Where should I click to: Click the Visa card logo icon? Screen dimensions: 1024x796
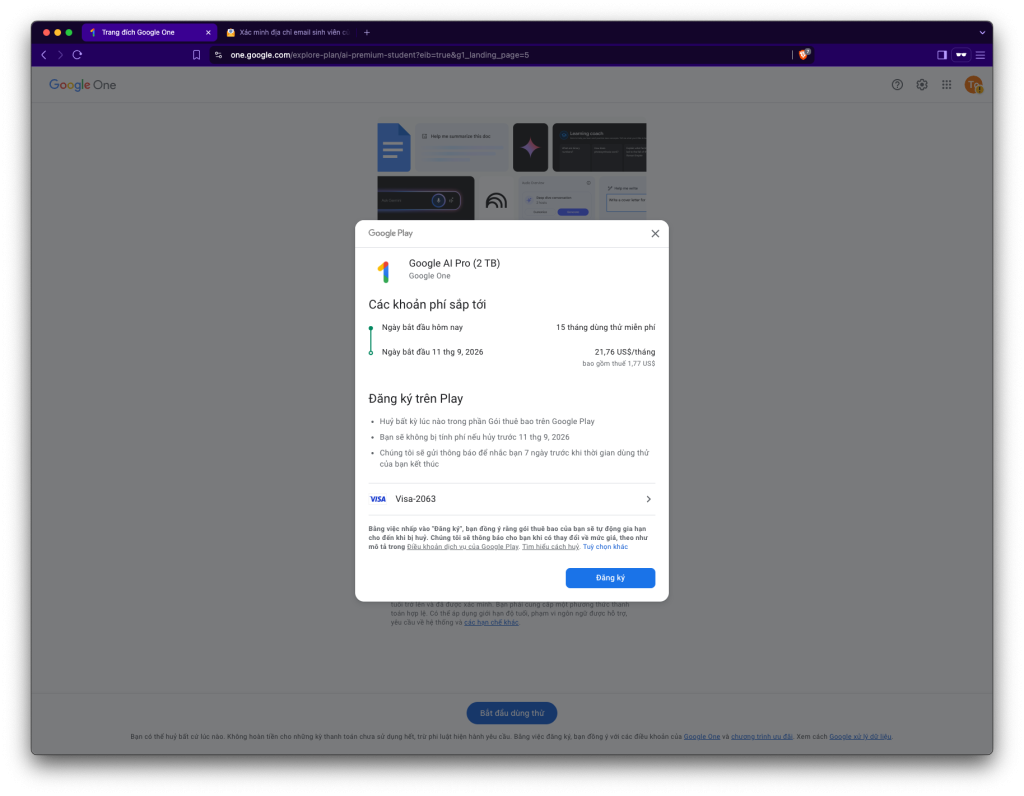377,499
